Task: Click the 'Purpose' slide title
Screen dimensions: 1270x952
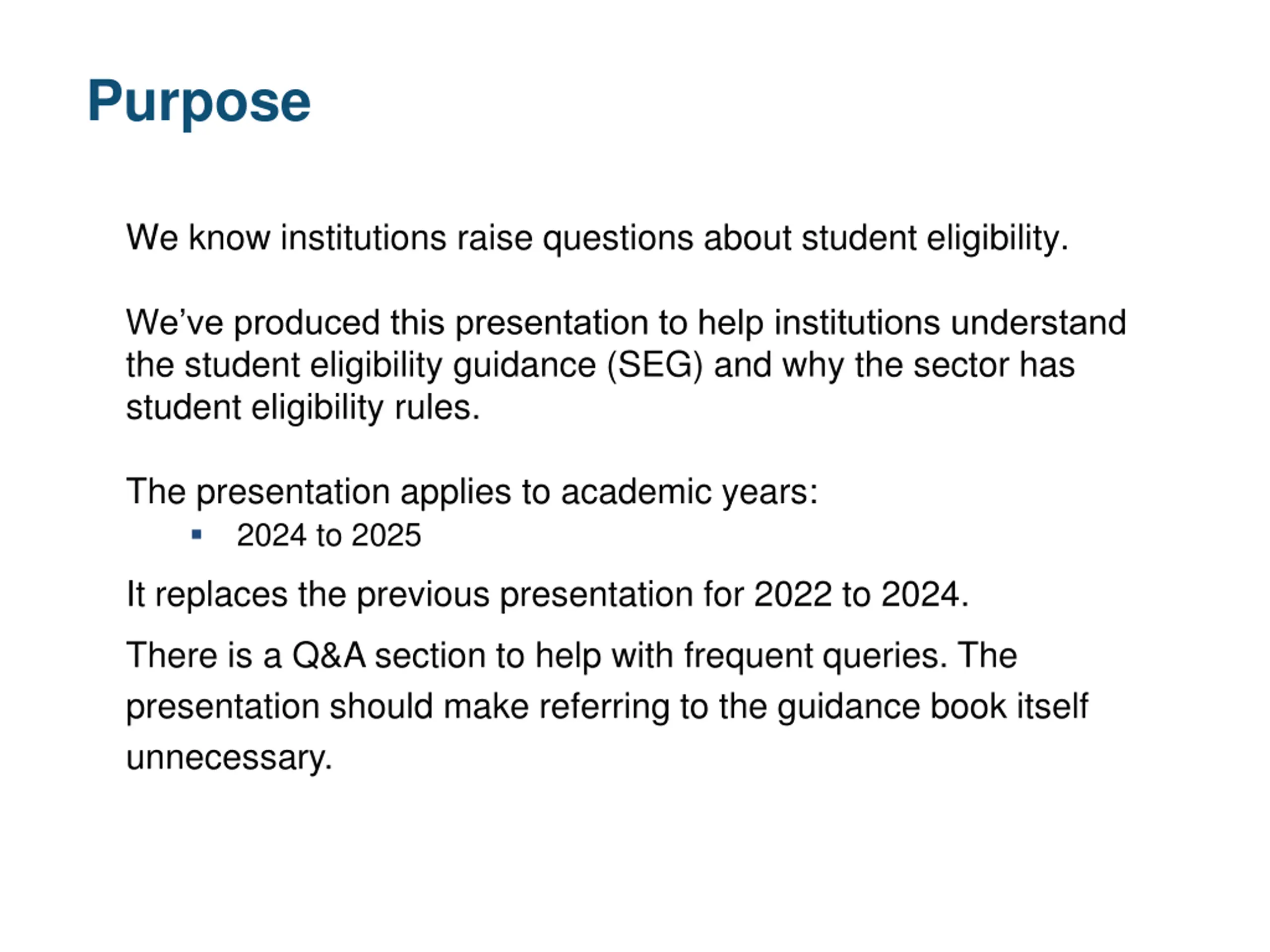Action: 198,103
